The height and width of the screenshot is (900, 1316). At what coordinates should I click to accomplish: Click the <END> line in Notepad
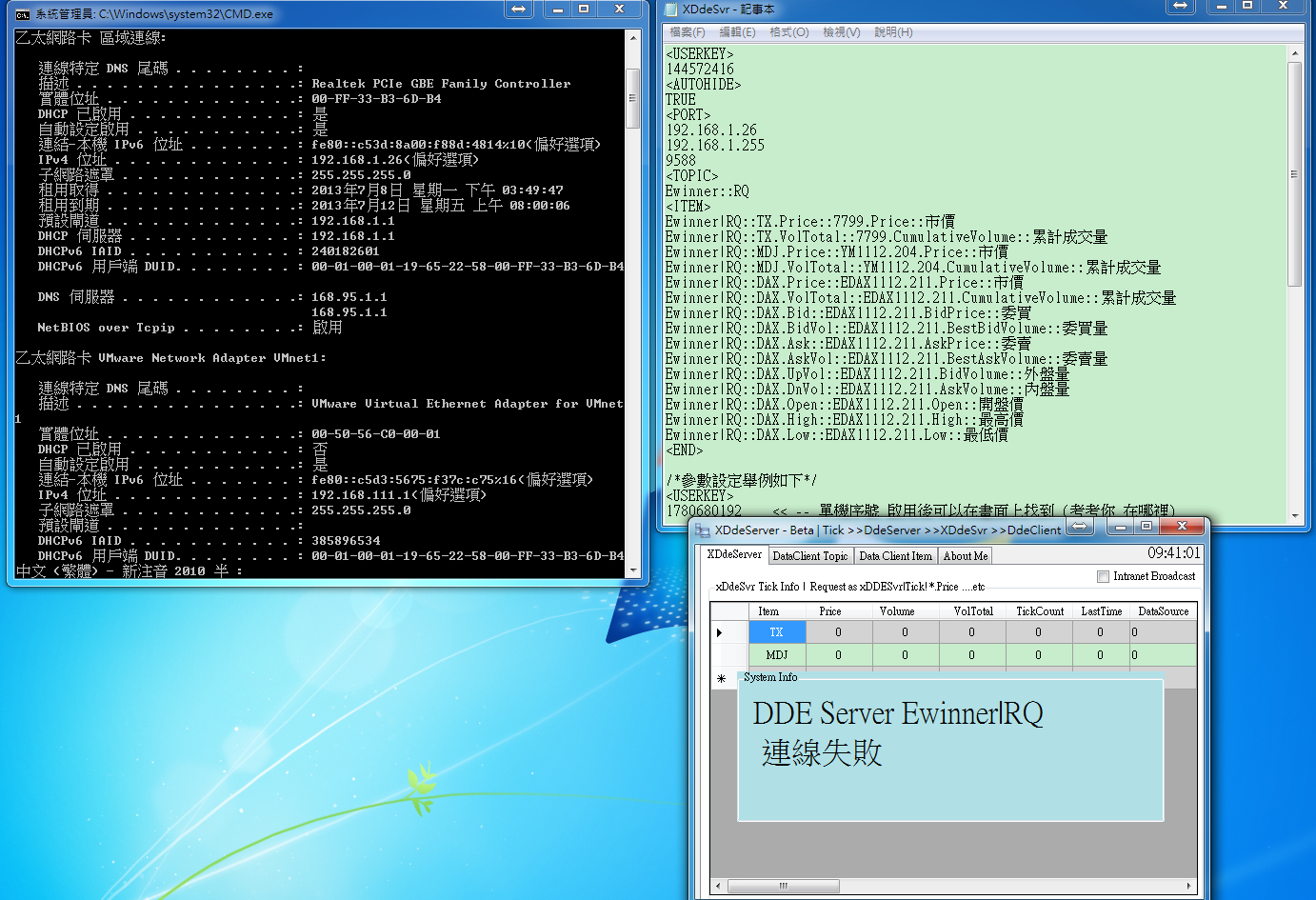(x=684, y=450)
